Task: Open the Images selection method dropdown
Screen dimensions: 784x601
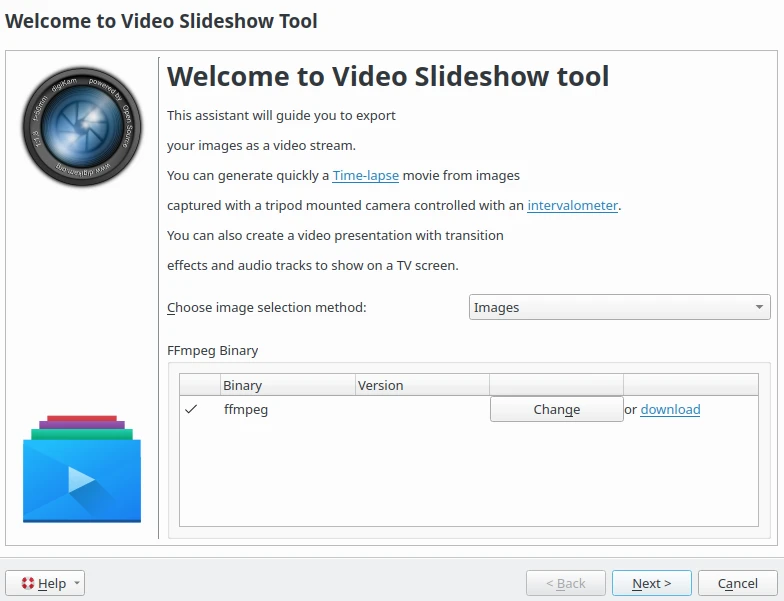Action: point(619,308)
